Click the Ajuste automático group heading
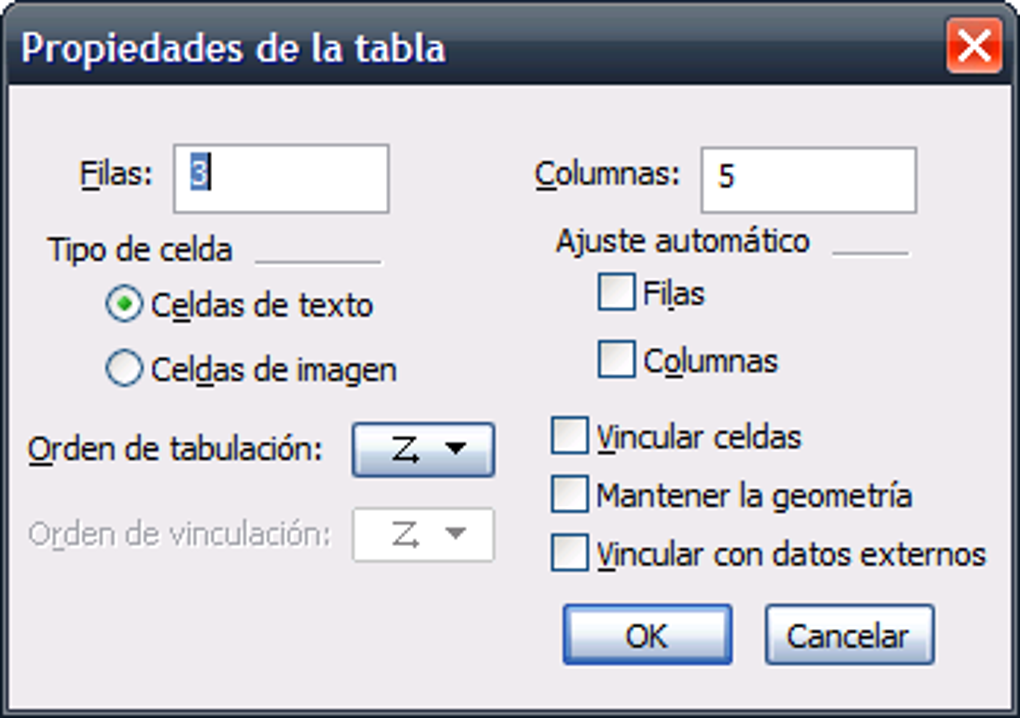Screen dimensions: 1020x718 682,242
